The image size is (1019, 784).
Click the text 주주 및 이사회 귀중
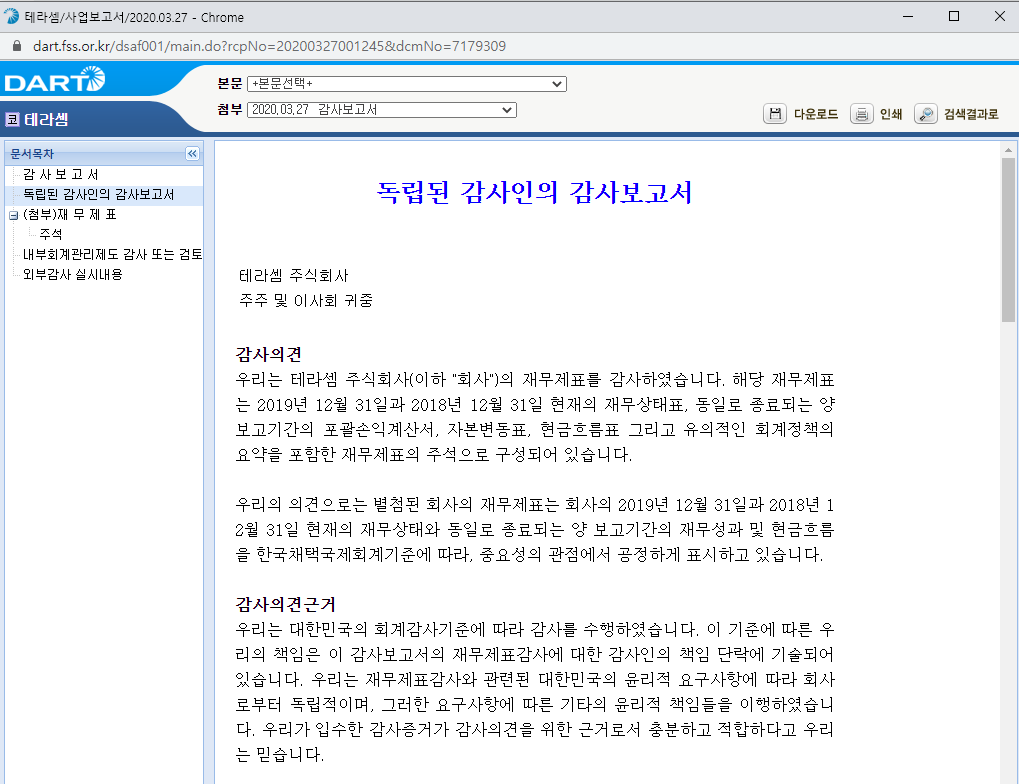[306, 300]
